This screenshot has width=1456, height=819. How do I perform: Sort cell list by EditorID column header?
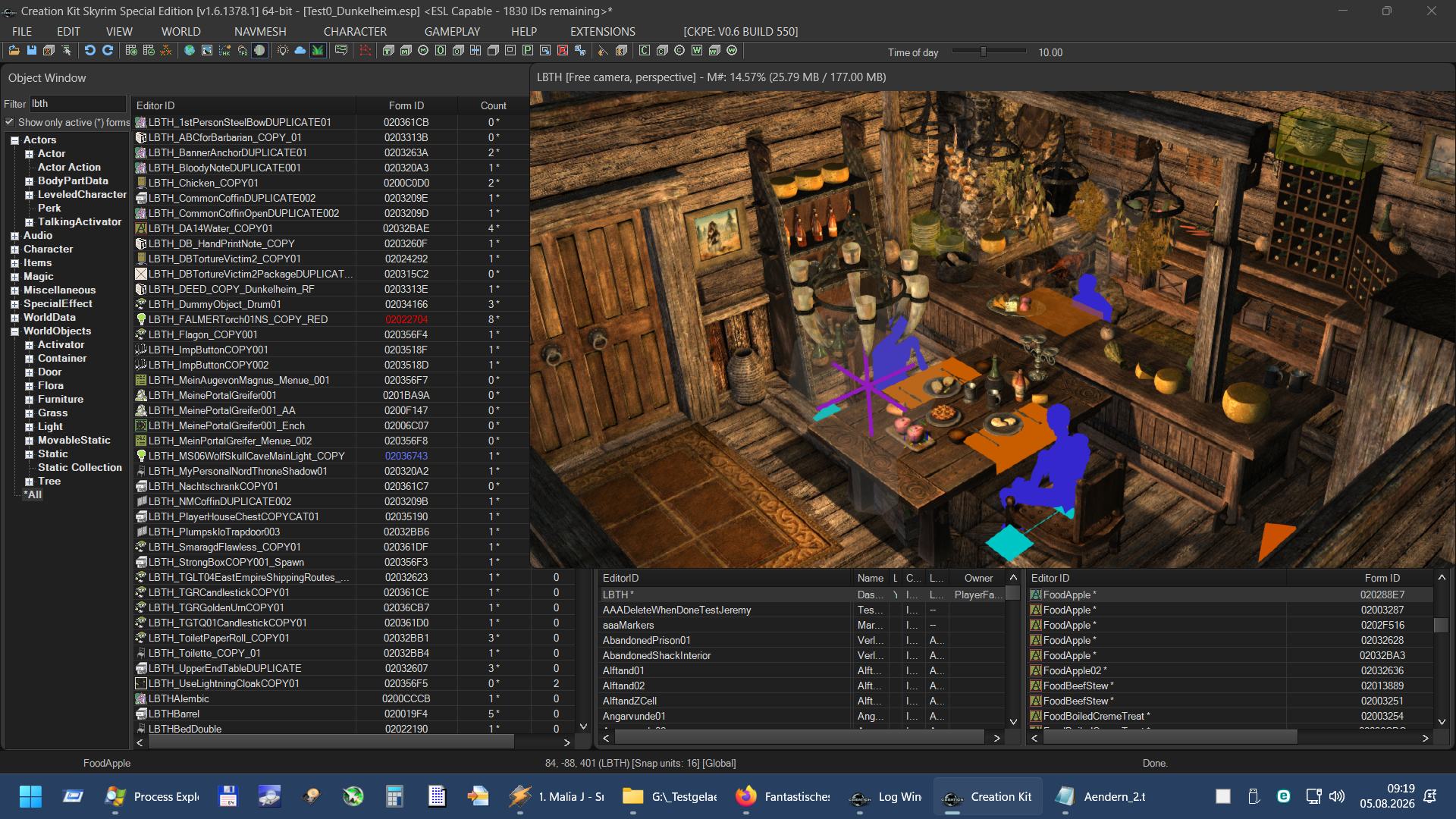(726, 578)
